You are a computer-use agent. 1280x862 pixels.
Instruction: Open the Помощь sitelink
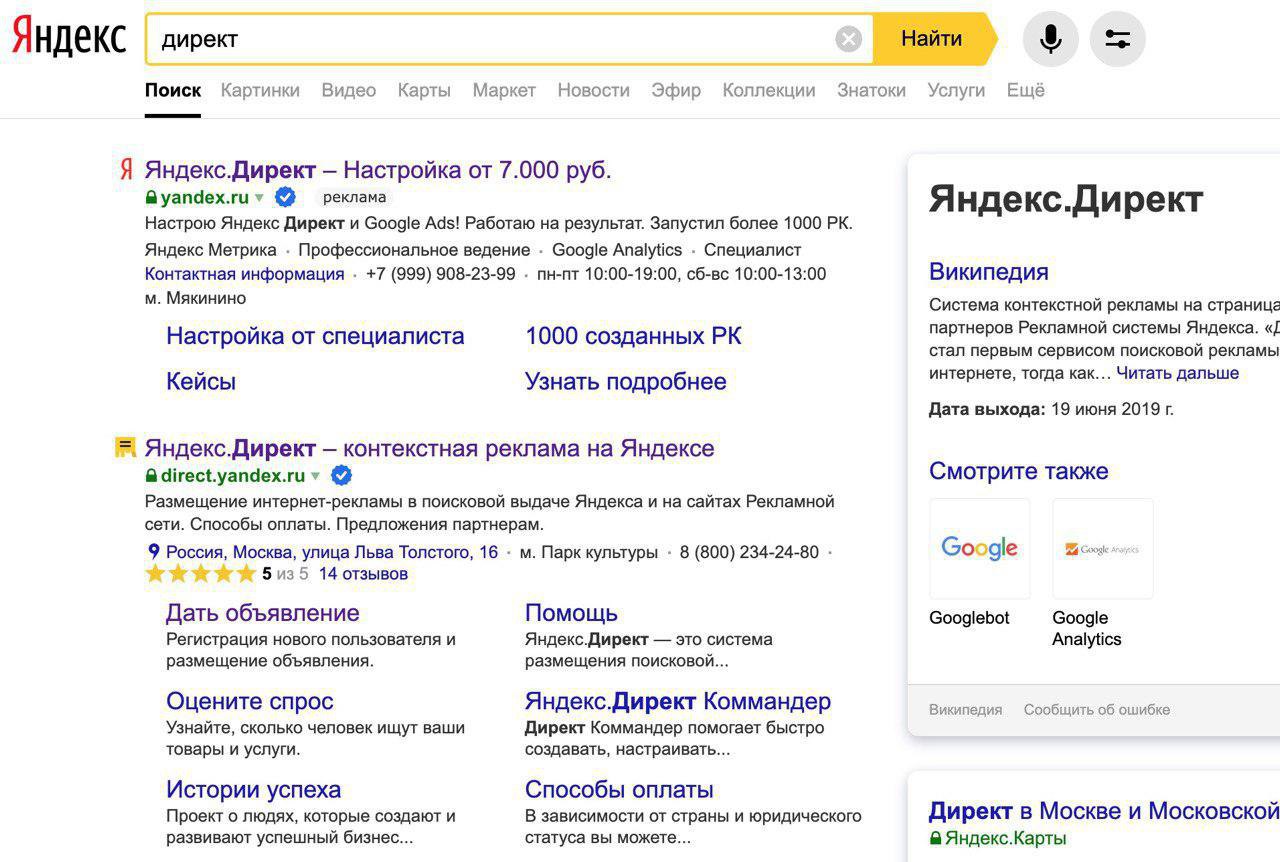(571, 613)
